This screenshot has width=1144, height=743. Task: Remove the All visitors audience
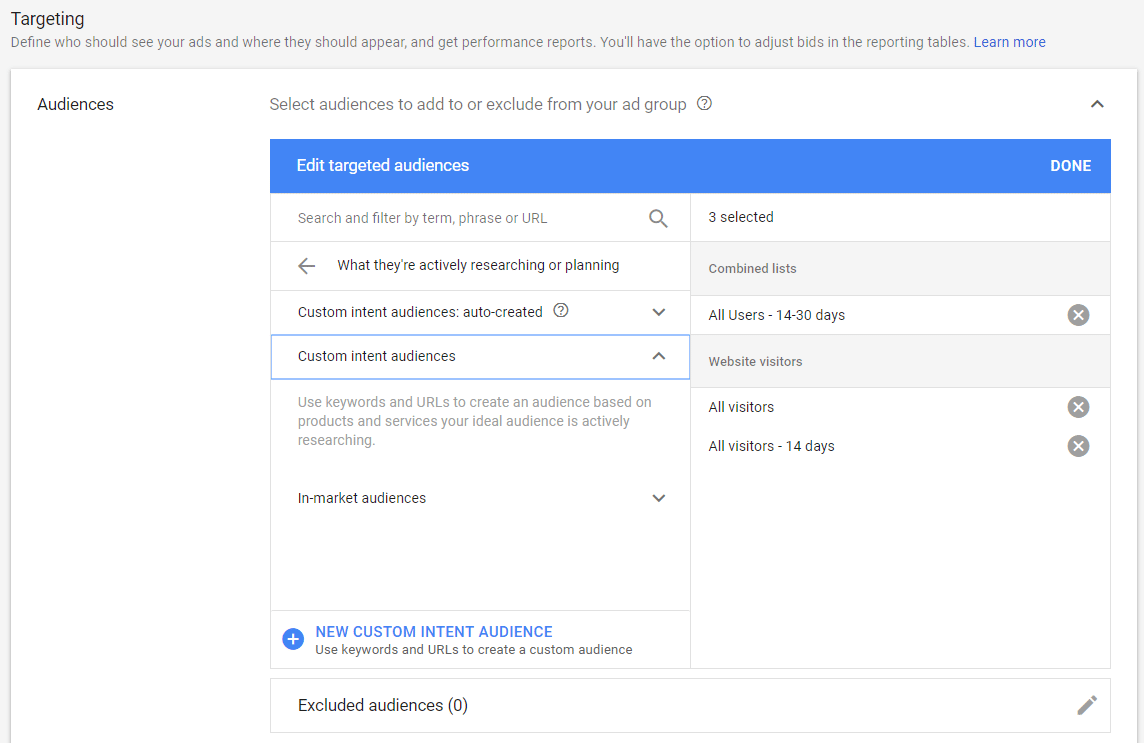click(x=1078, y=407)
